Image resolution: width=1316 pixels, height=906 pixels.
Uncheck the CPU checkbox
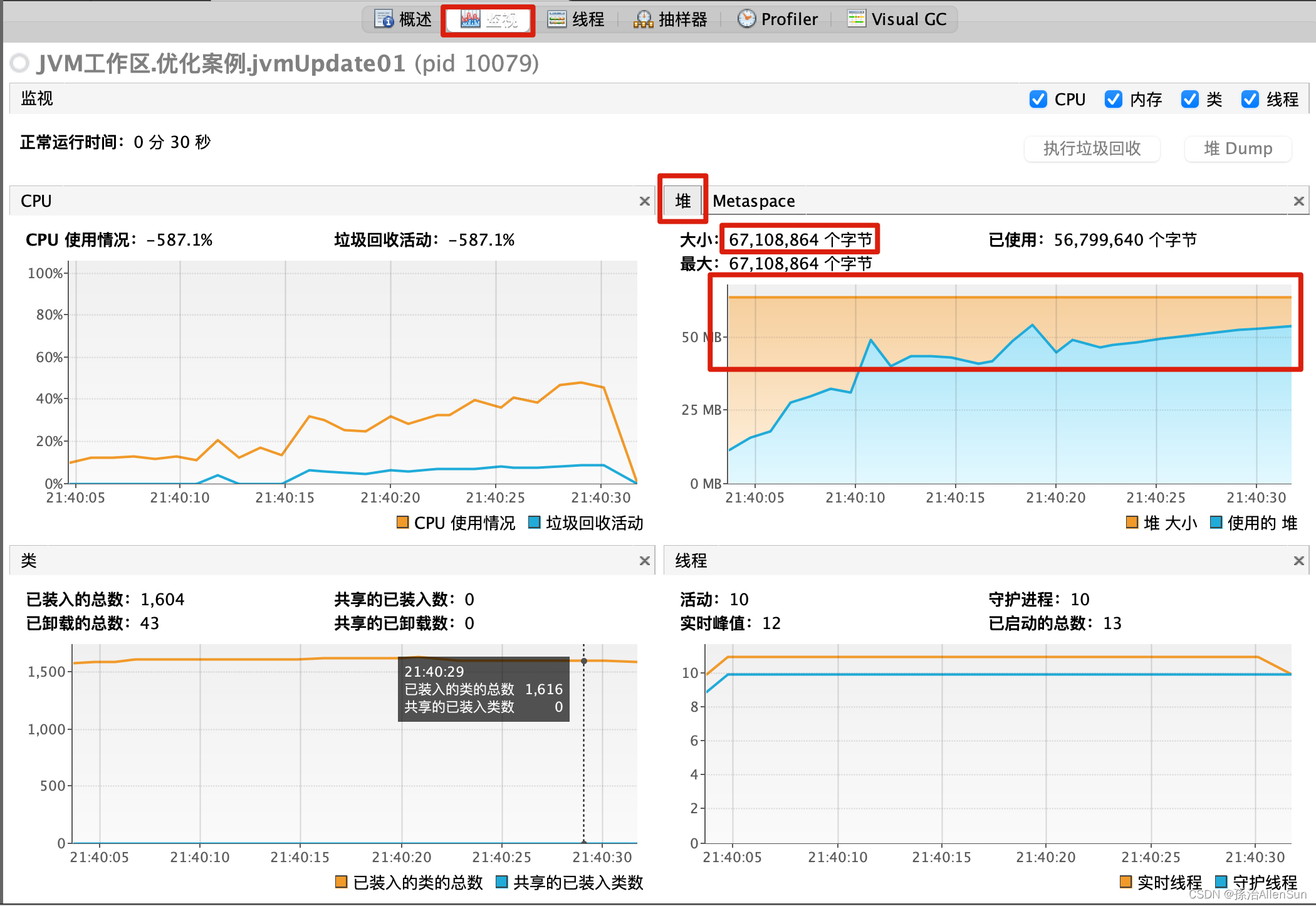[x=1038, y=100]
